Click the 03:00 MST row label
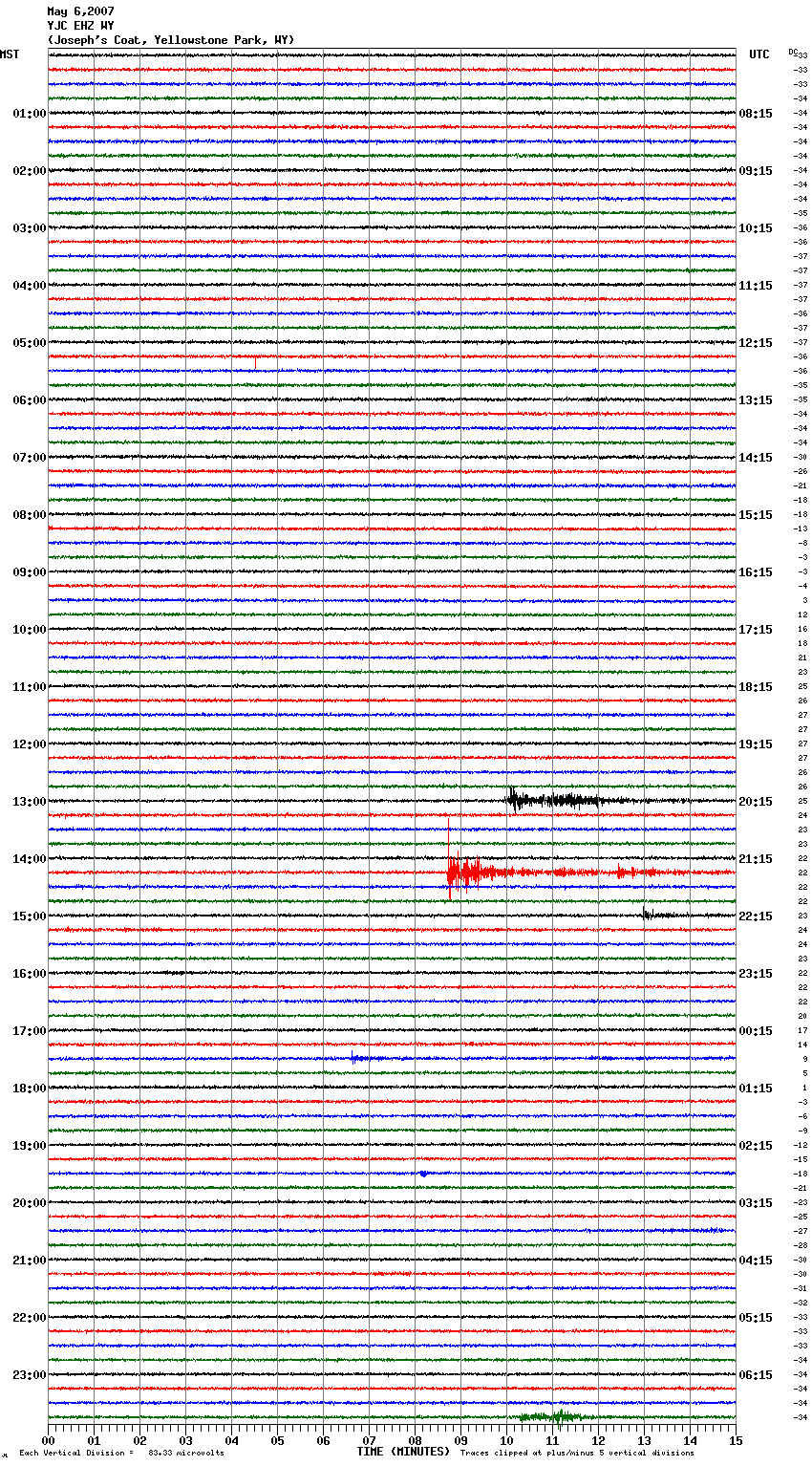 pyautogui.click(x=30, y=228)
